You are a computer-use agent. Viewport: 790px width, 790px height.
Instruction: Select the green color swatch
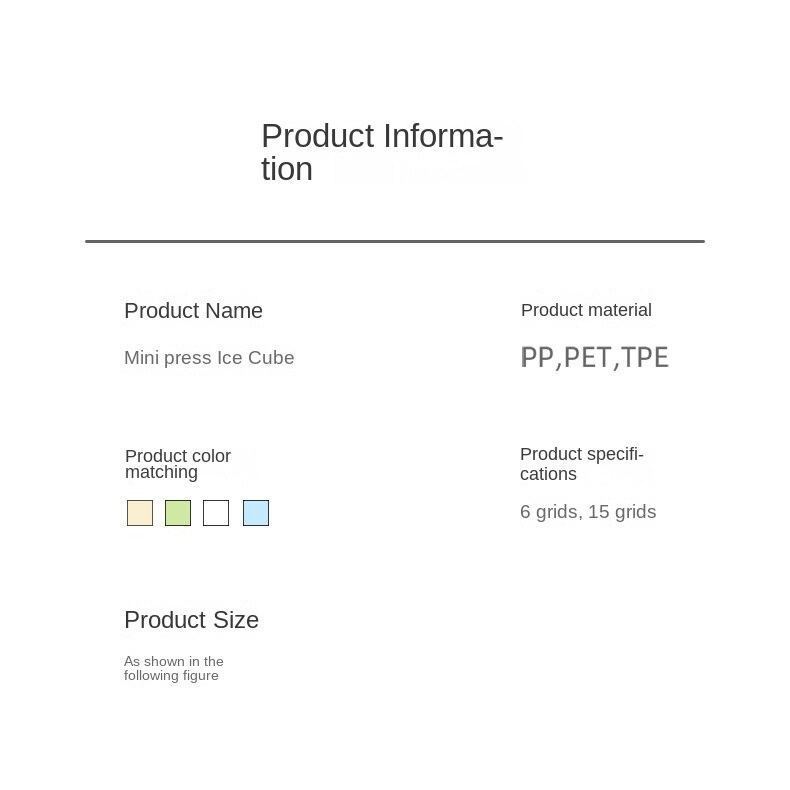pyautogui.click(x=178, y=513)
